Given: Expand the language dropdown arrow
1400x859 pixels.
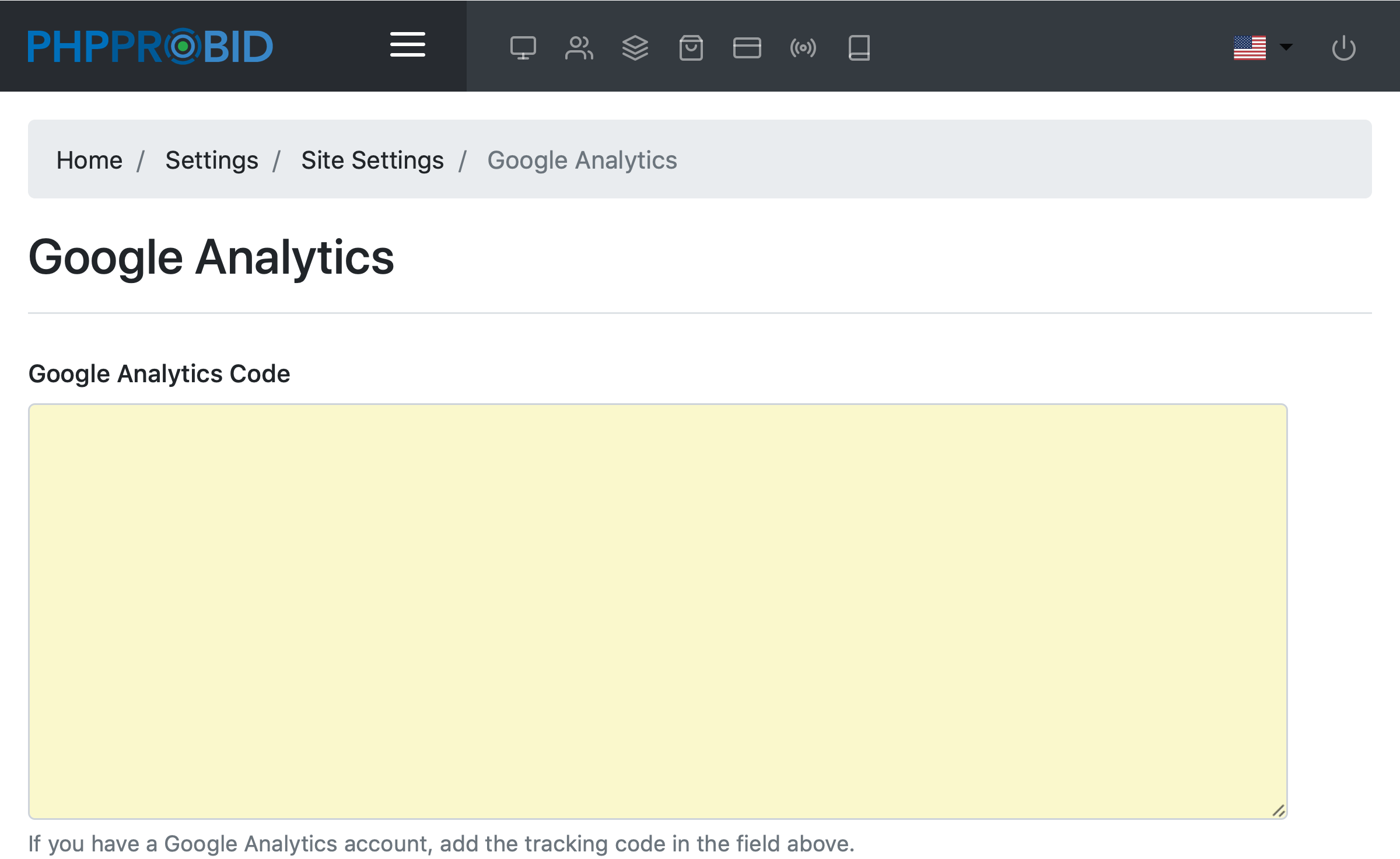Looking at the screenshot, I should coord(1286,47).
